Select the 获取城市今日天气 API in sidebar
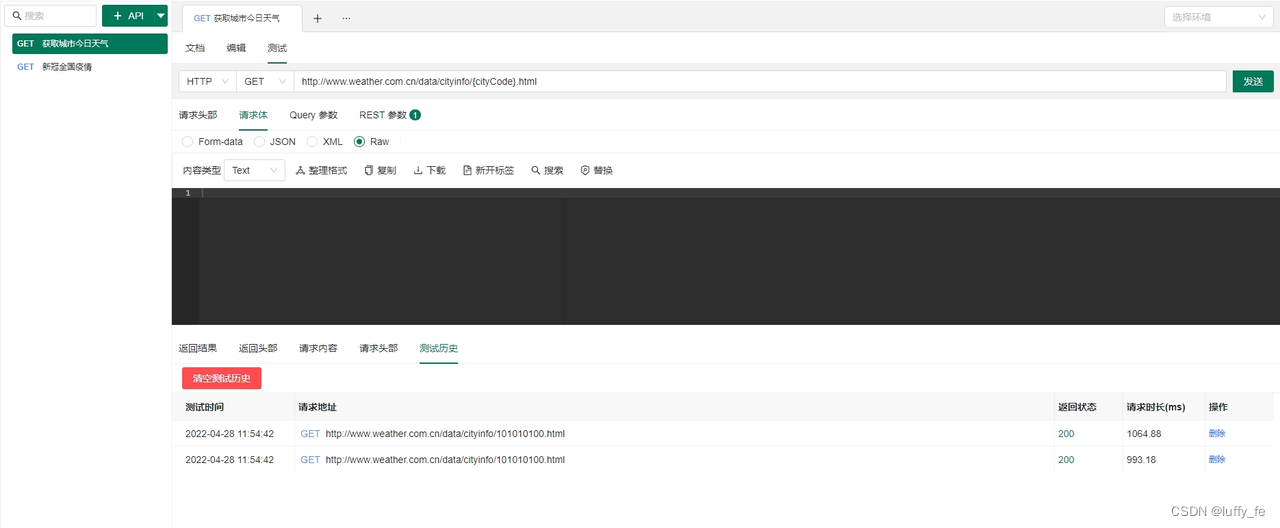The height and width of the screenshot is (528, 1280). click(x=90, y=43)
